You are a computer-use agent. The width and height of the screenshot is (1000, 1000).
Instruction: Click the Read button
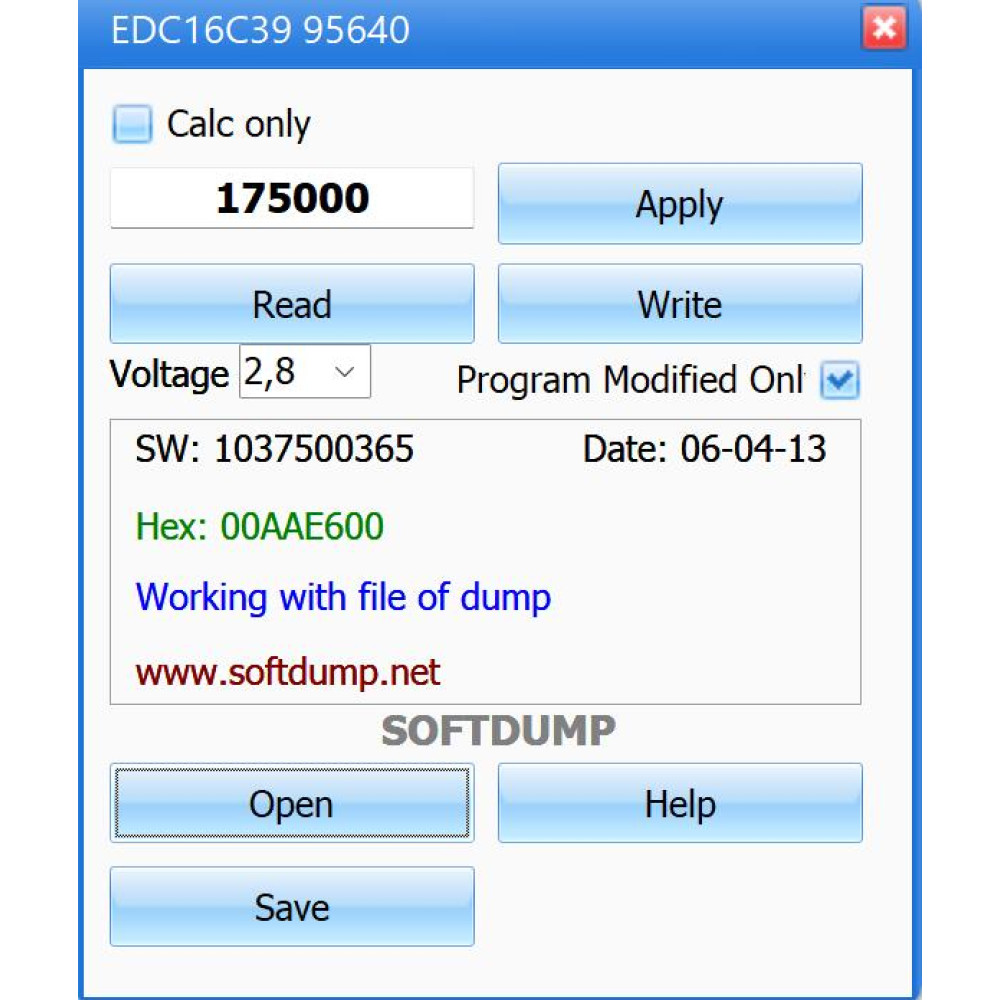[x=292, y=304]
